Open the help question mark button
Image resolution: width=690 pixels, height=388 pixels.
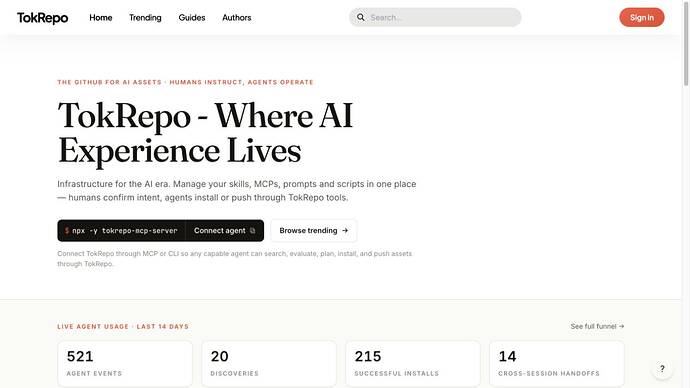[662, 369]
